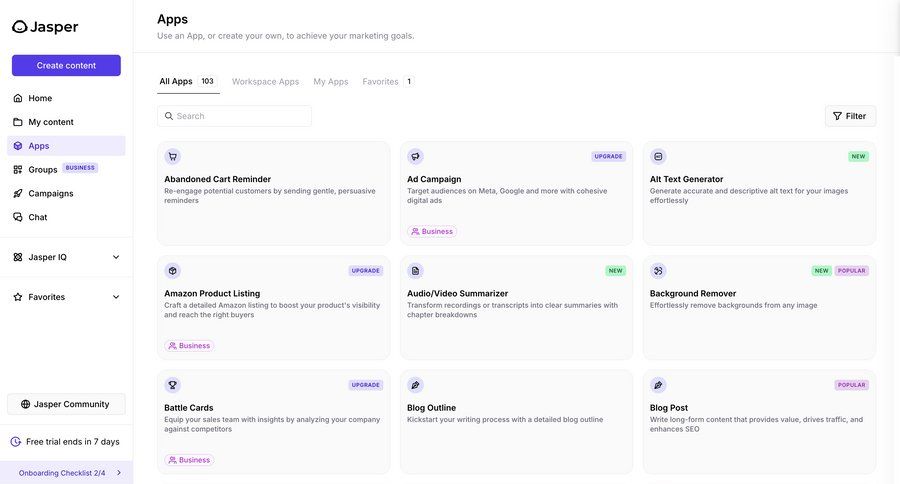Image resolution: width=900 pixels, height=484 pixels.
Task: Click Business tag on Ad Campaign card
Action: tap(432, 231)
